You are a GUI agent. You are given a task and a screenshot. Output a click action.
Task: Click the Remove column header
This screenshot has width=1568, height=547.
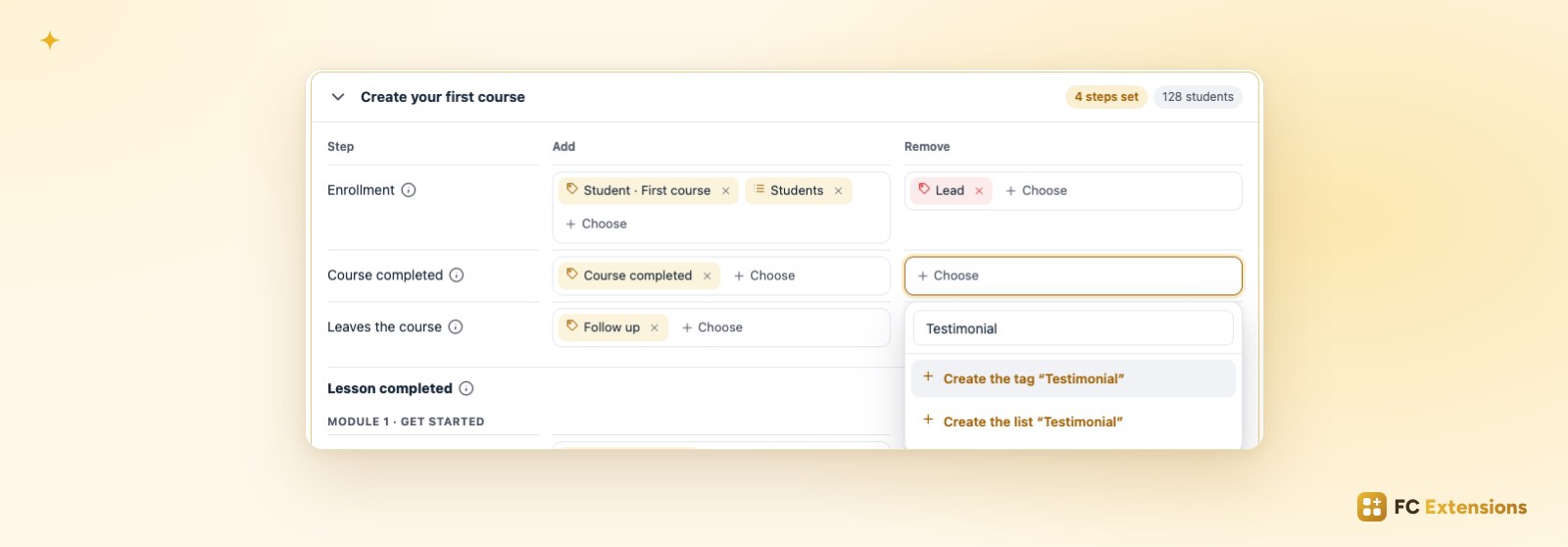pyautogui.click(x=927, y=147)
